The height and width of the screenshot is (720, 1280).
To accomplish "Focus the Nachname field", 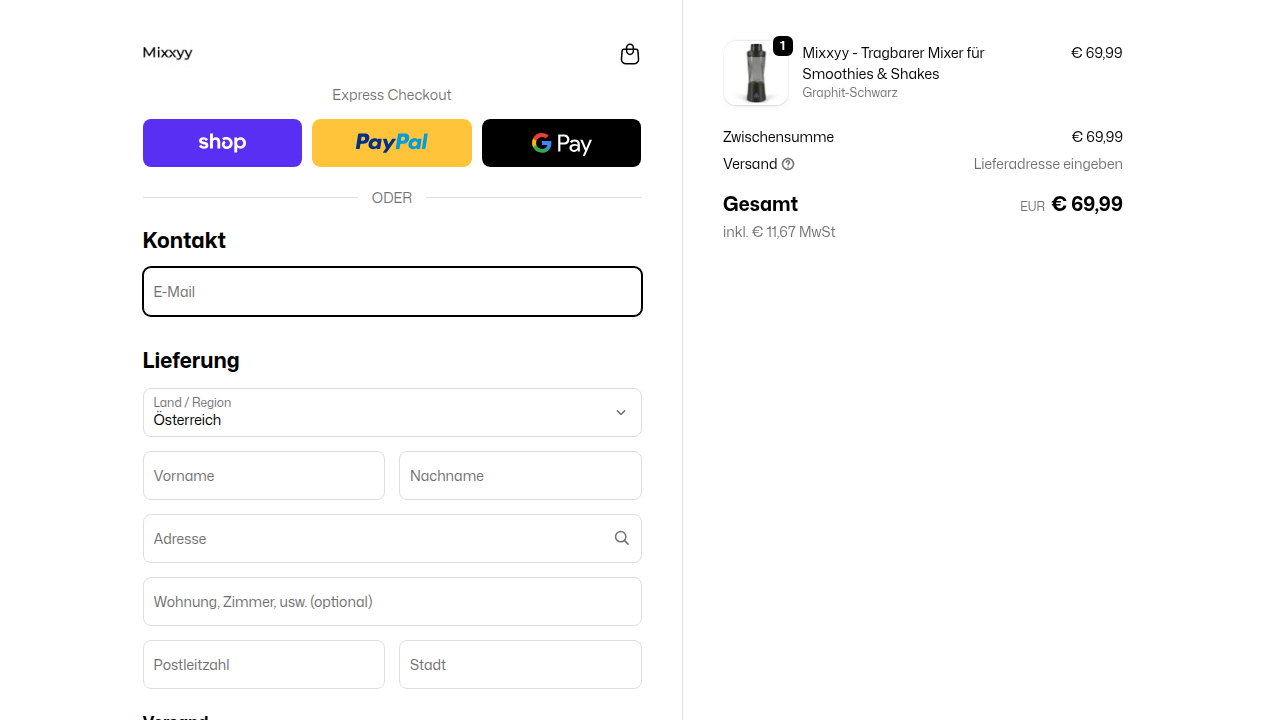I will pos(520,475).
